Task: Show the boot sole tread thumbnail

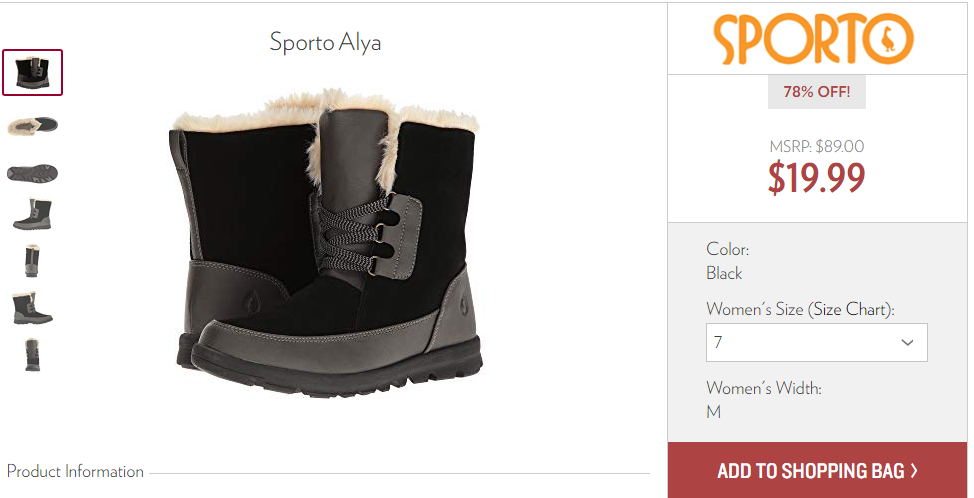Action: tap(32, 173)
